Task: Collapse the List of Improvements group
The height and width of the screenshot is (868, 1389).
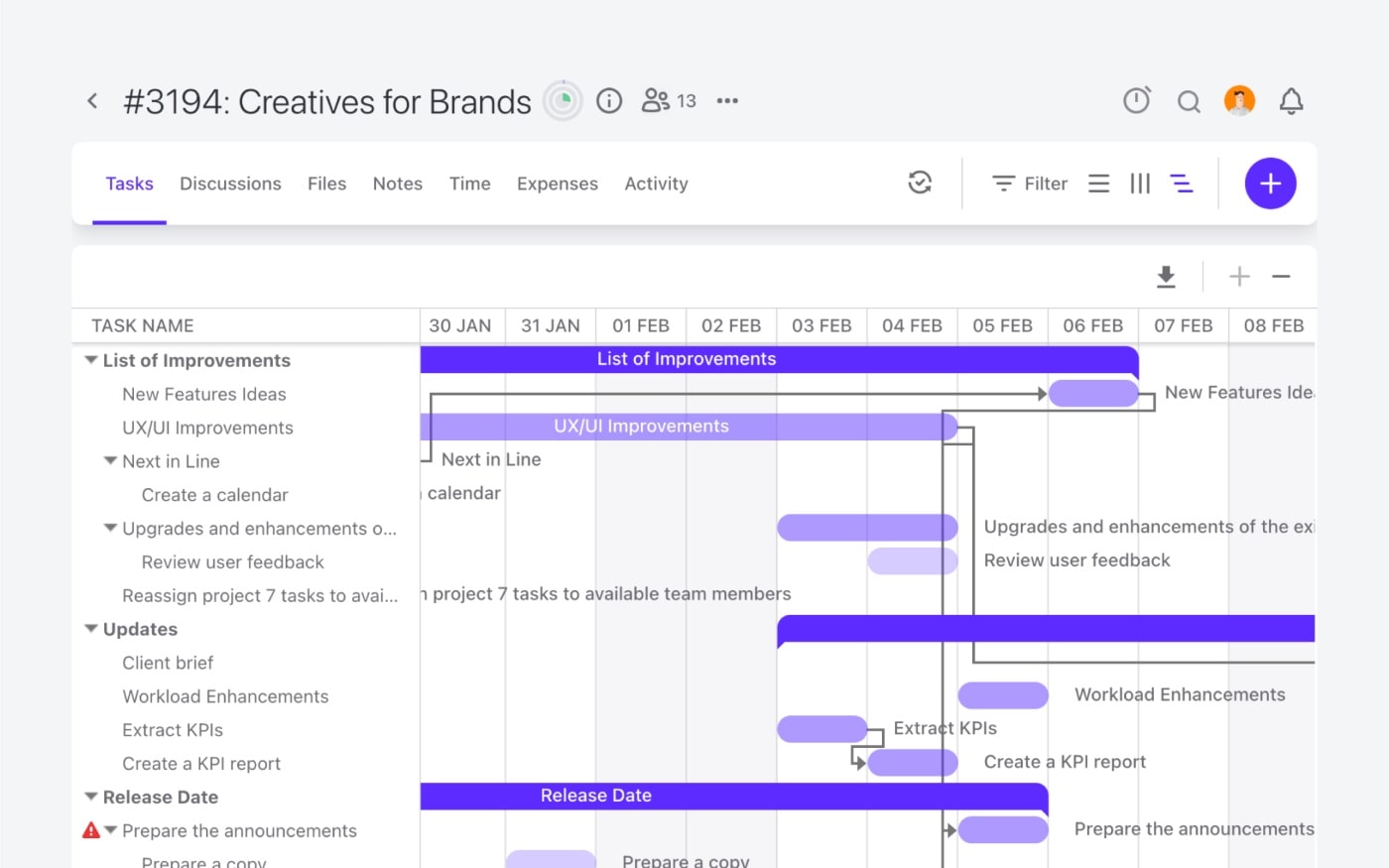Action: click(x=90, y=359)
